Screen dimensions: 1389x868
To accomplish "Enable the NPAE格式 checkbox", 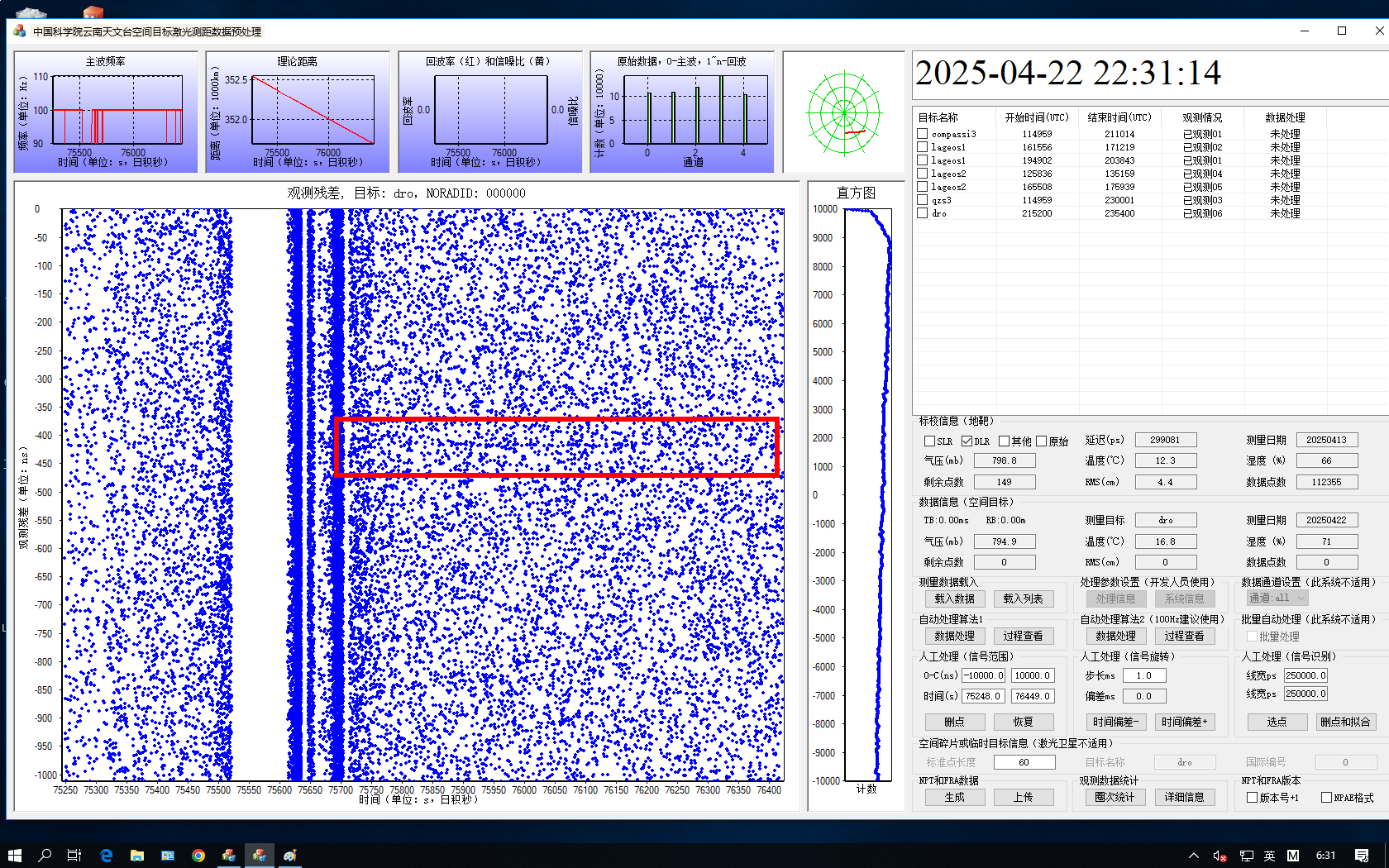I will (x=1326, y=798).
